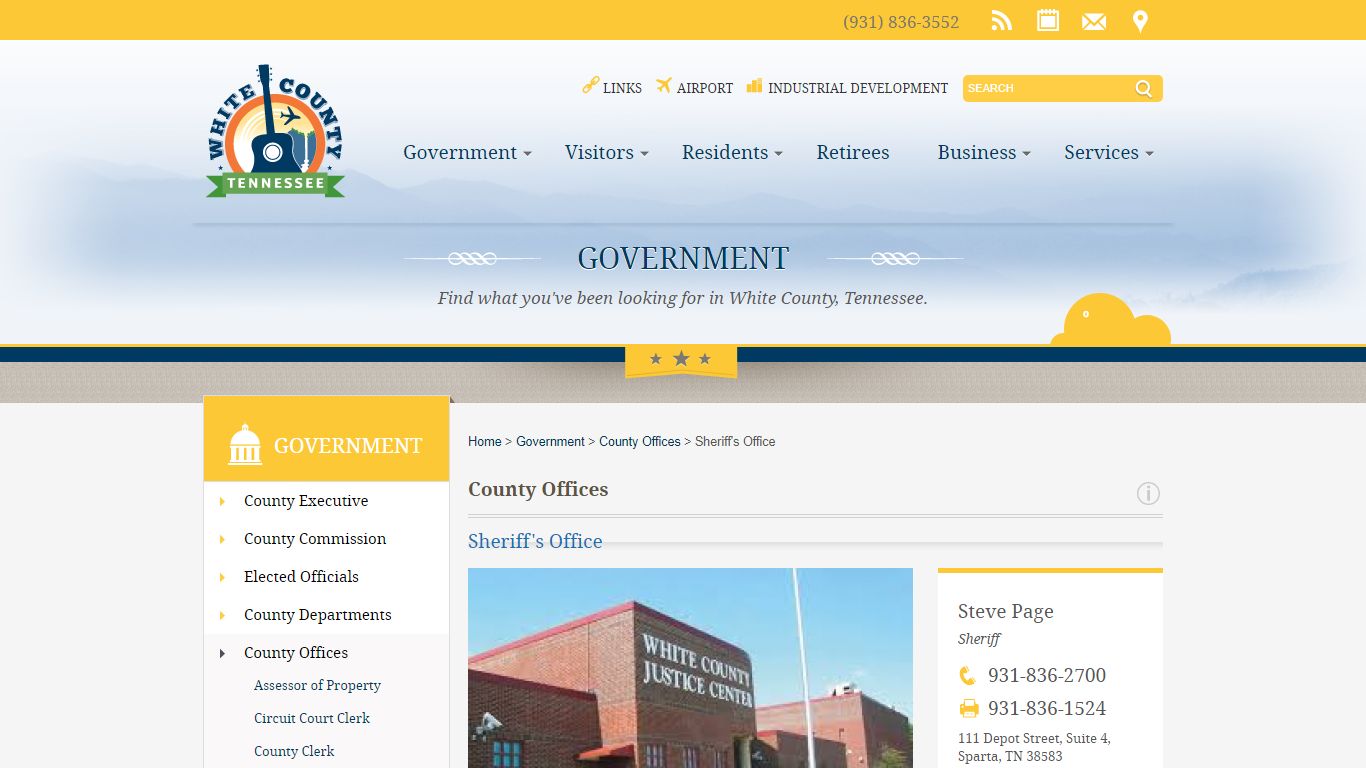Click the Steve Page name
Image resolution: width=1366 pixels, height=768 pixels.
click(1006, 611)
